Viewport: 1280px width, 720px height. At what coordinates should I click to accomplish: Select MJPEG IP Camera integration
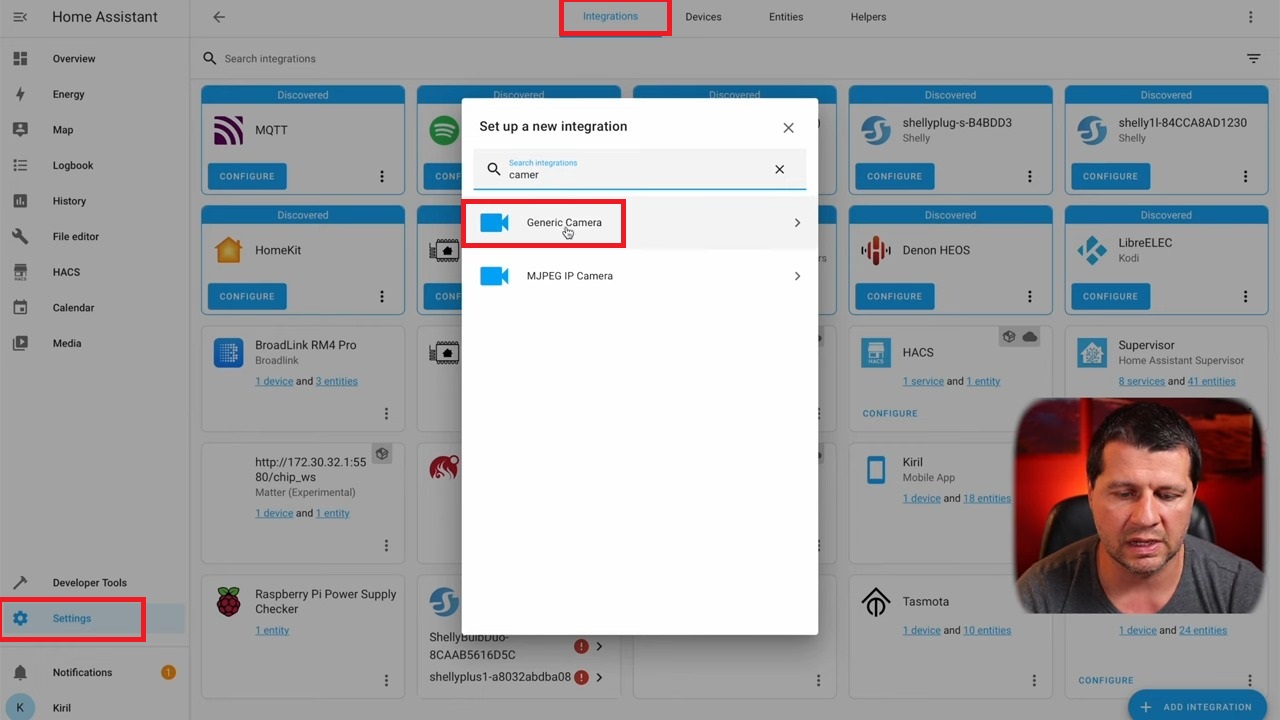click(640, 276)
